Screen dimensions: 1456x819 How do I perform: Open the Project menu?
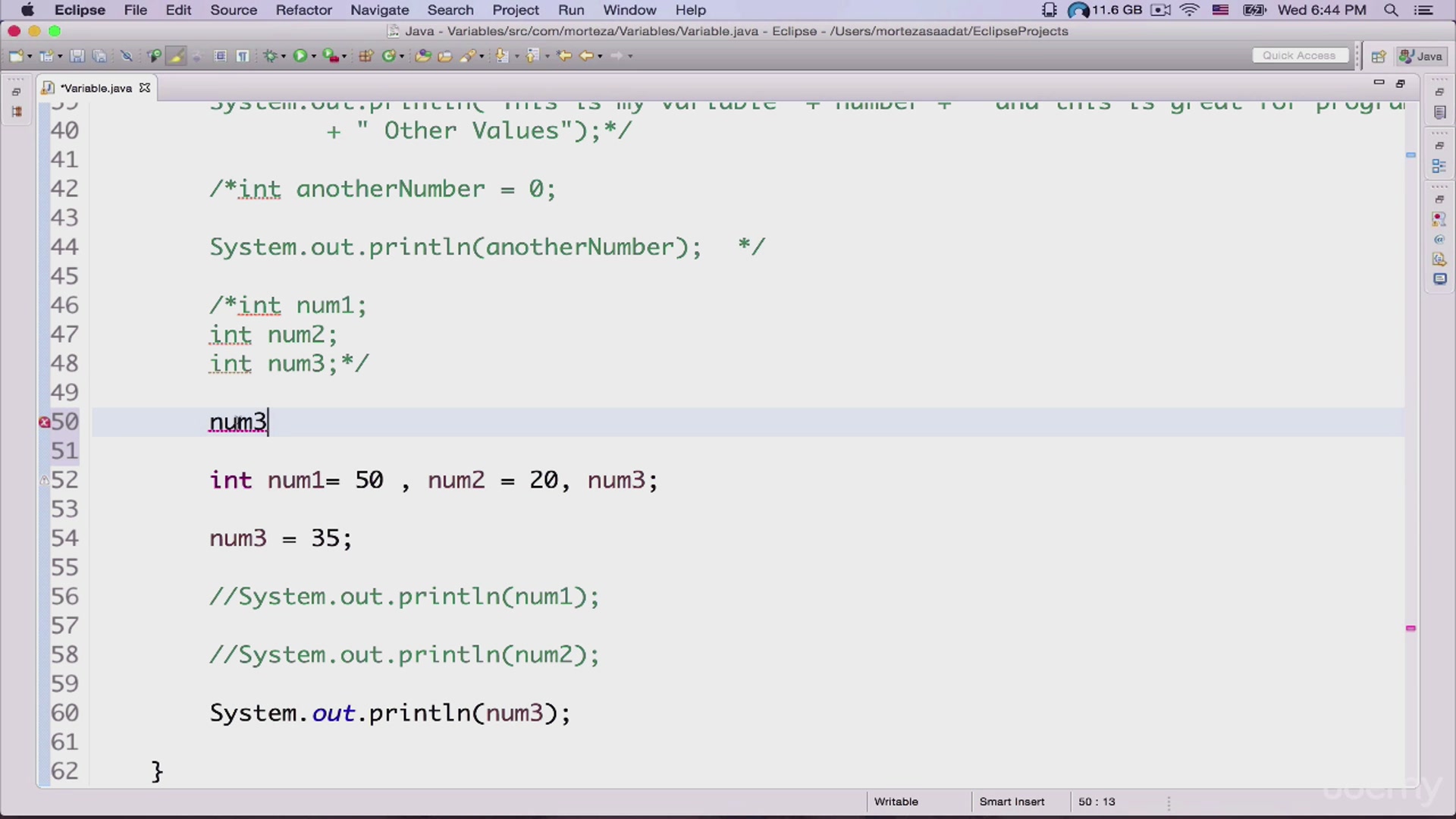pyautogui.click(x=516, y=10)
